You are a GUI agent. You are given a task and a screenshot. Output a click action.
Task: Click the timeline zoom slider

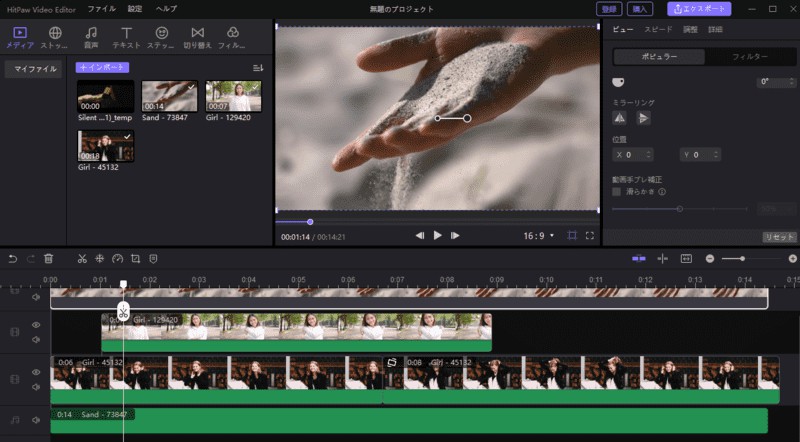pyautogui.click(x=741, y=259)
